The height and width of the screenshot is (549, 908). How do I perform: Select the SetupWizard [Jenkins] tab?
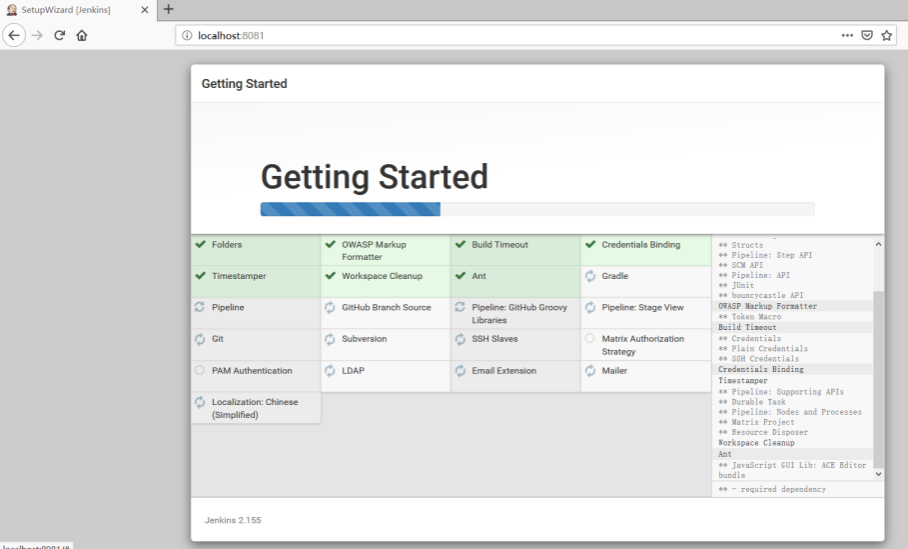pyautogui.click(x=78, y=10)
